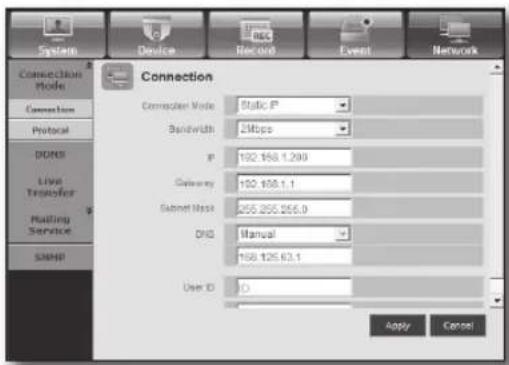The height and width of the screenshot is (365, 509).
Task: Select the Connection sidebar sub-item
Action: pyautogui.click(x=50, y=109)
